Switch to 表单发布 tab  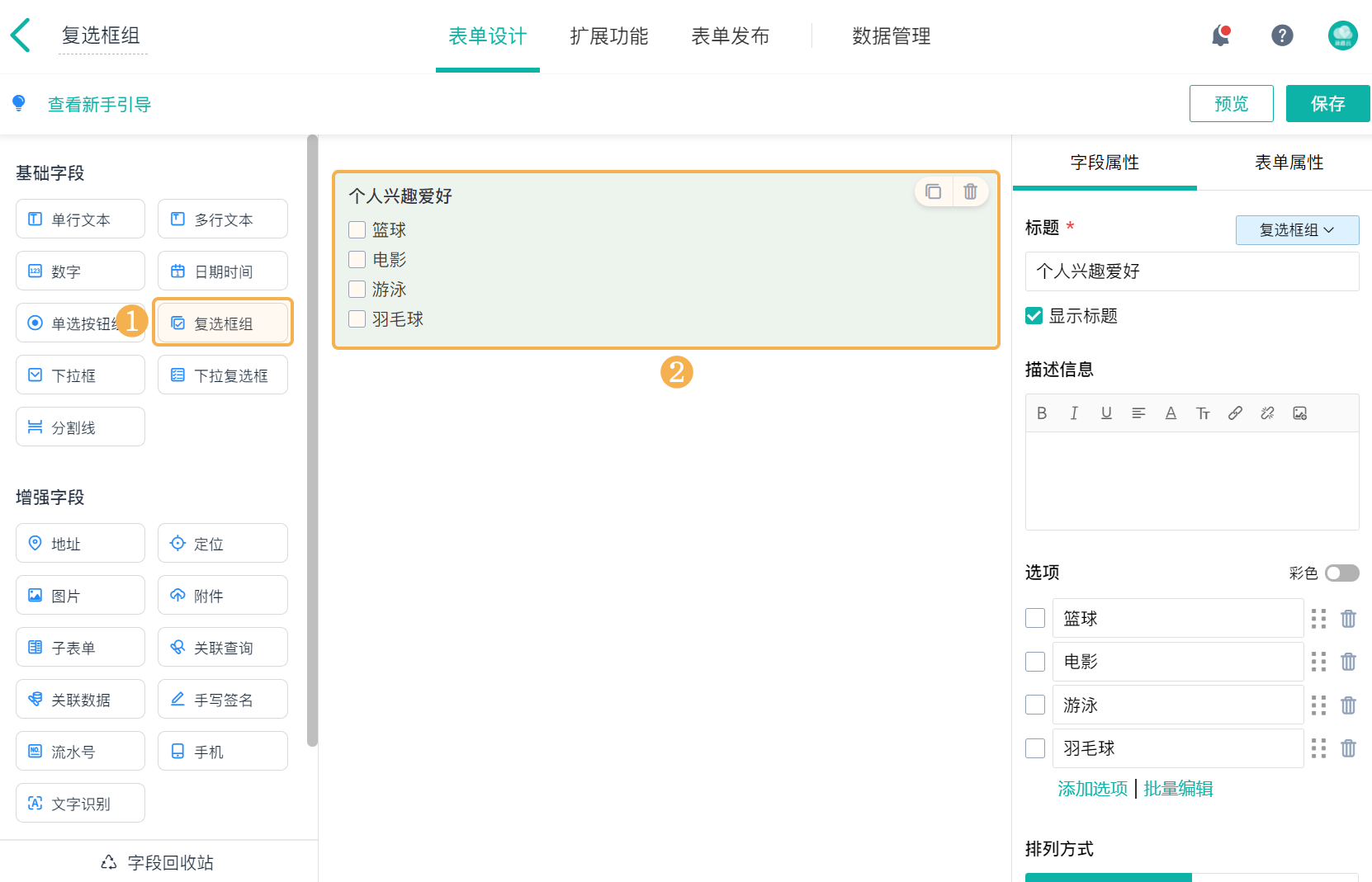click(731, 36)
